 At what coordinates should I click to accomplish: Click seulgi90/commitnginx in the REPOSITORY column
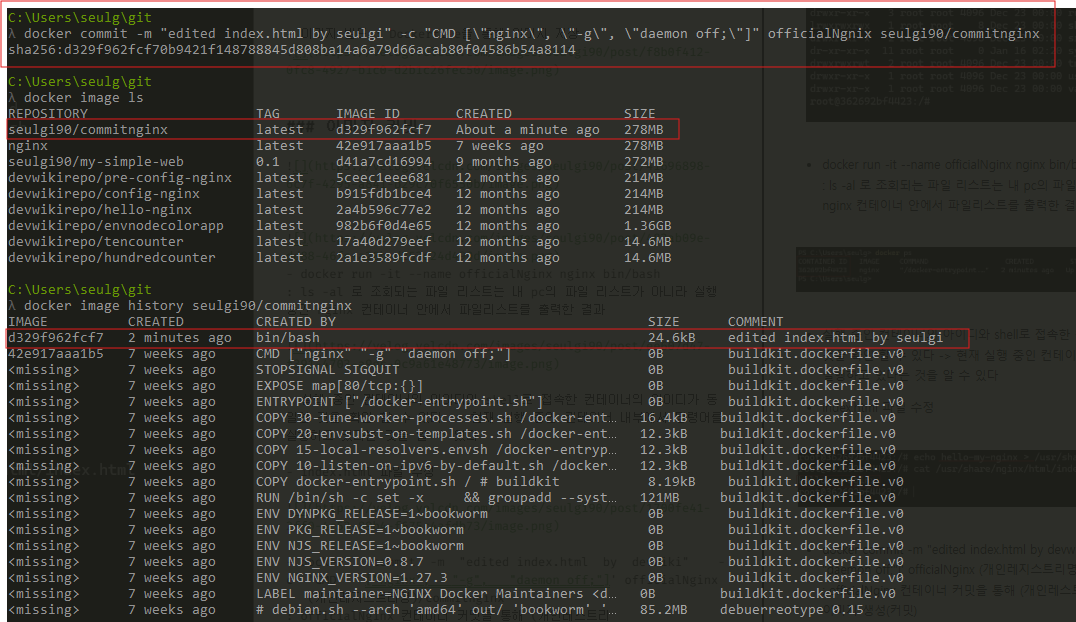pos(88,129)
